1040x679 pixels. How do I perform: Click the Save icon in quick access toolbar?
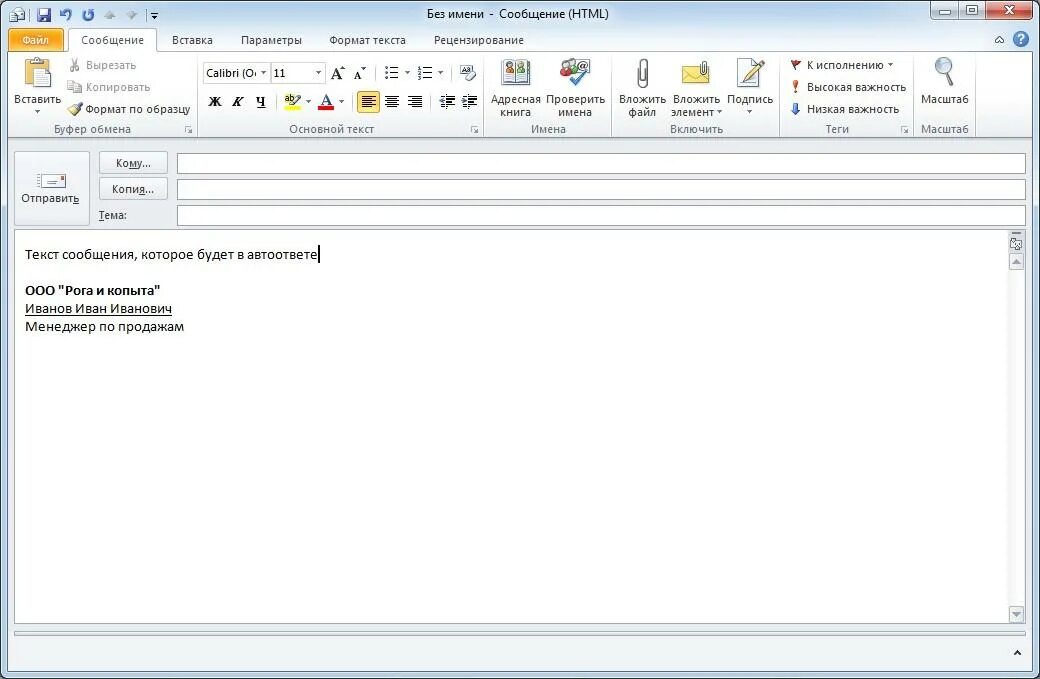pyautogui.click(x=44, y=14)
